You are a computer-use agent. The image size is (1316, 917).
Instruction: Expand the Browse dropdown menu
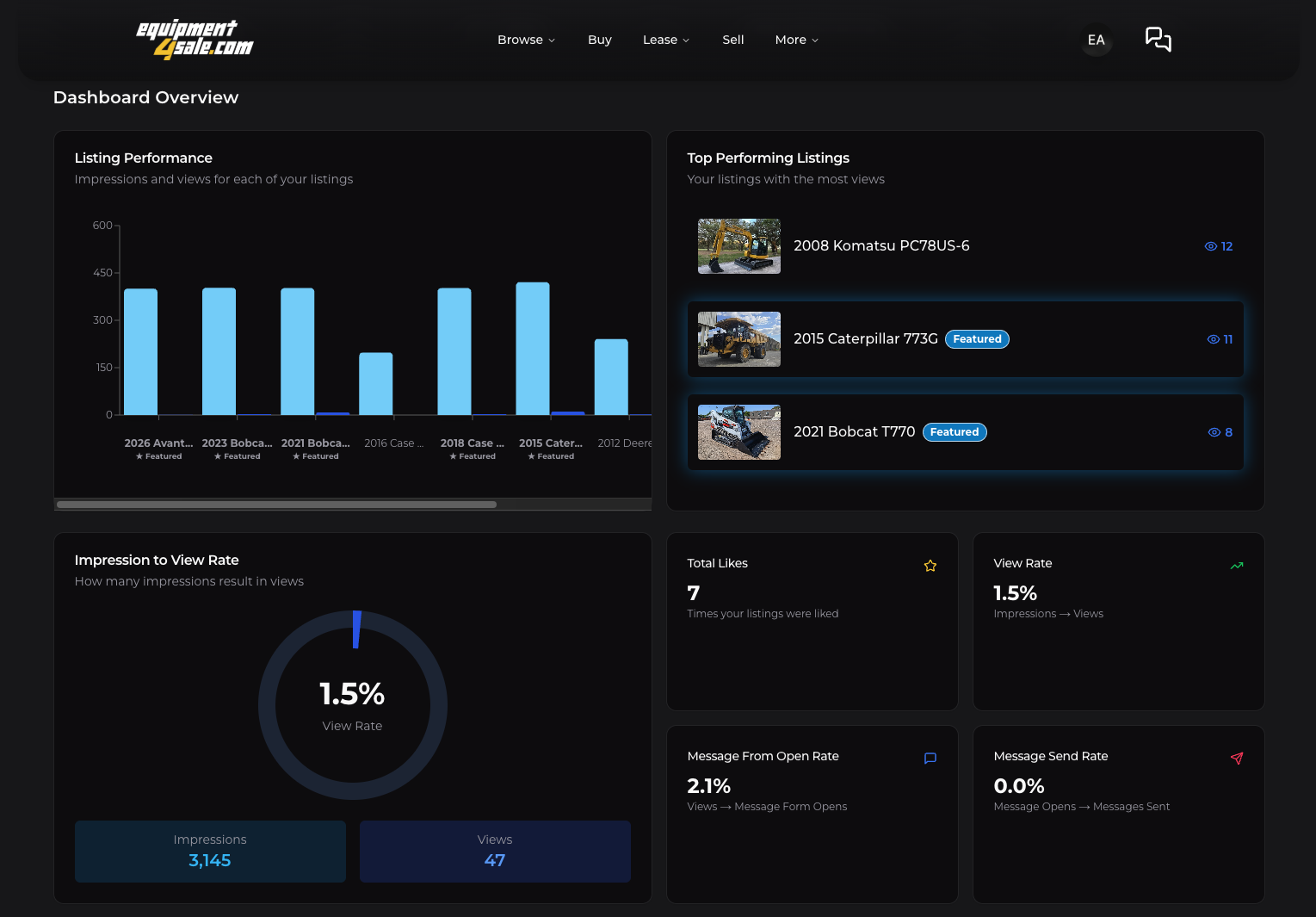pyautogui.click(x=526, y=40)
